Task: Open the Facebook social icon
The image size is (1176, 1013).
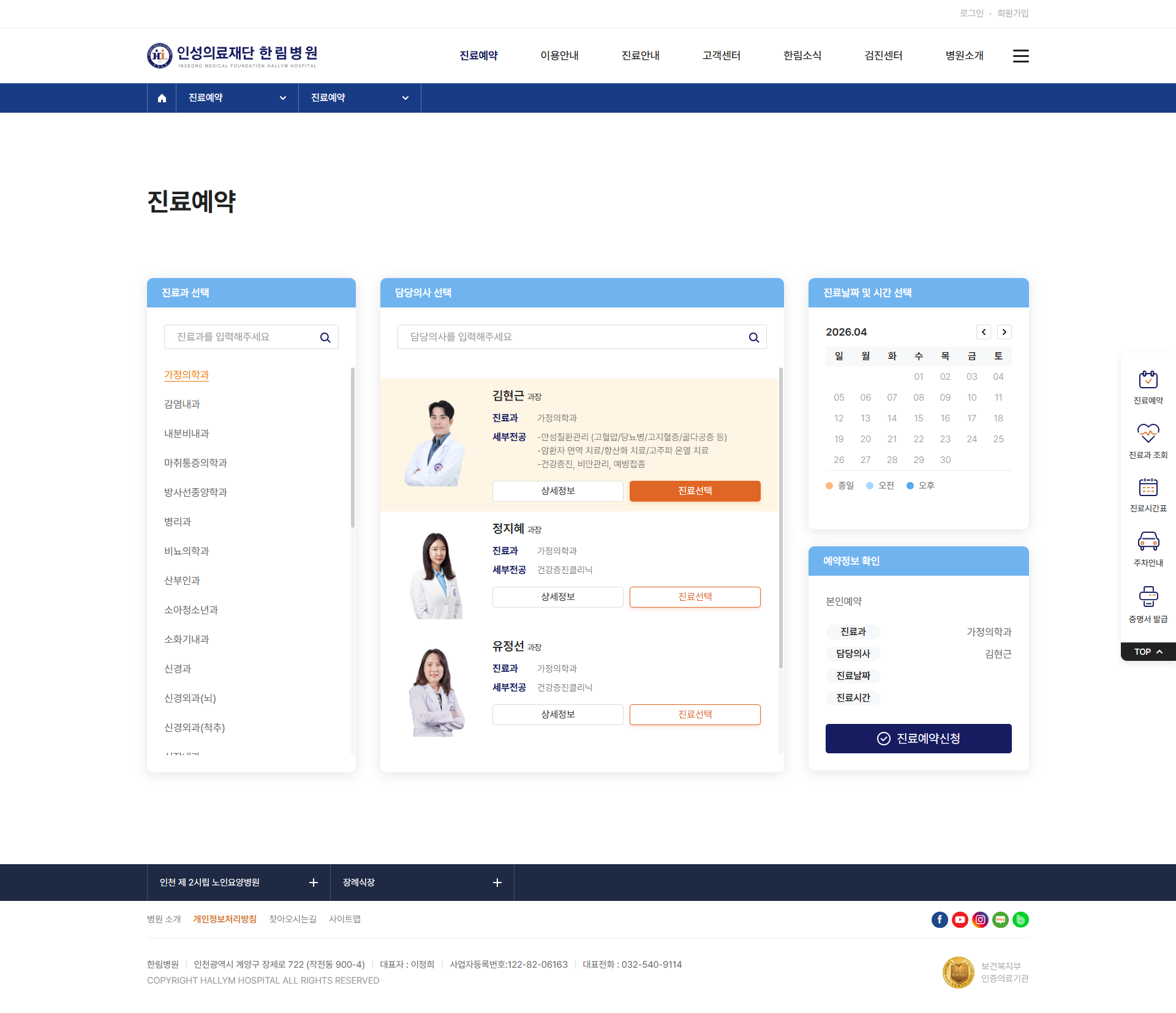Action: (x=940, y=919)
